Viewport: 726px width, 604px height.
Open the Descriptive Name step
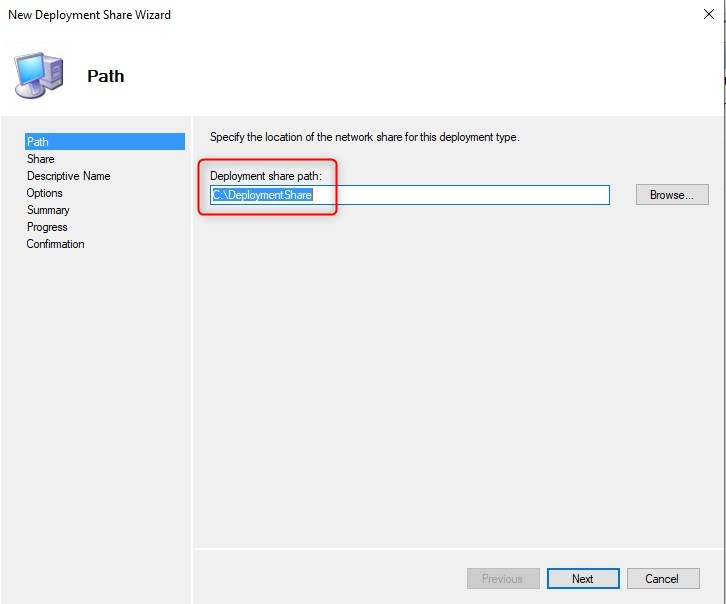[x=69, y=176]
